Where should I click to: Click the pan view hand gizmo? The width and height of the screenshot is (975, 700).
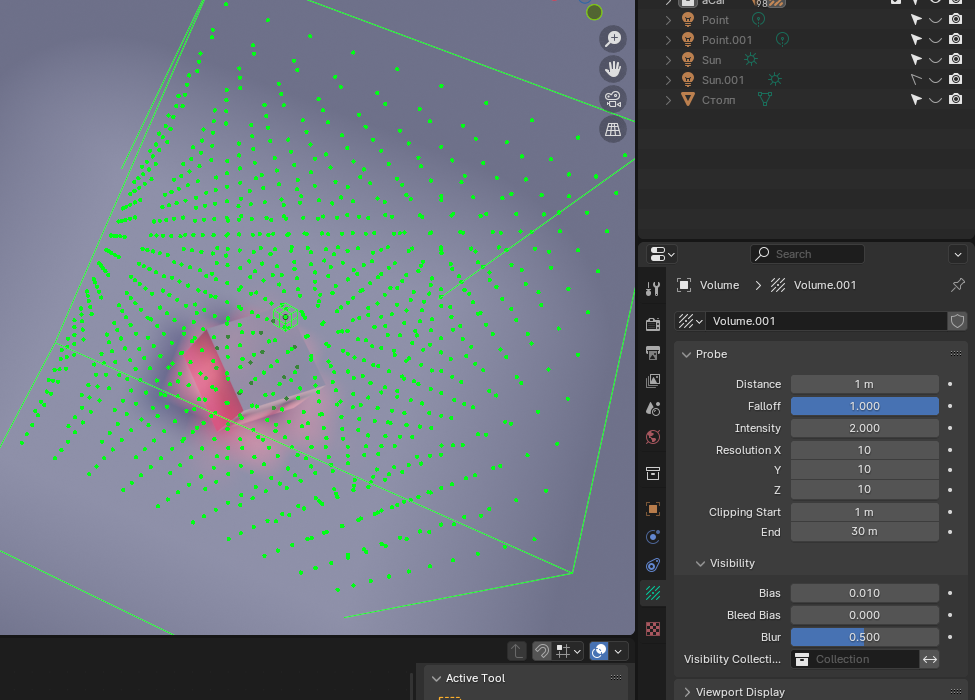tap(612, 68)
